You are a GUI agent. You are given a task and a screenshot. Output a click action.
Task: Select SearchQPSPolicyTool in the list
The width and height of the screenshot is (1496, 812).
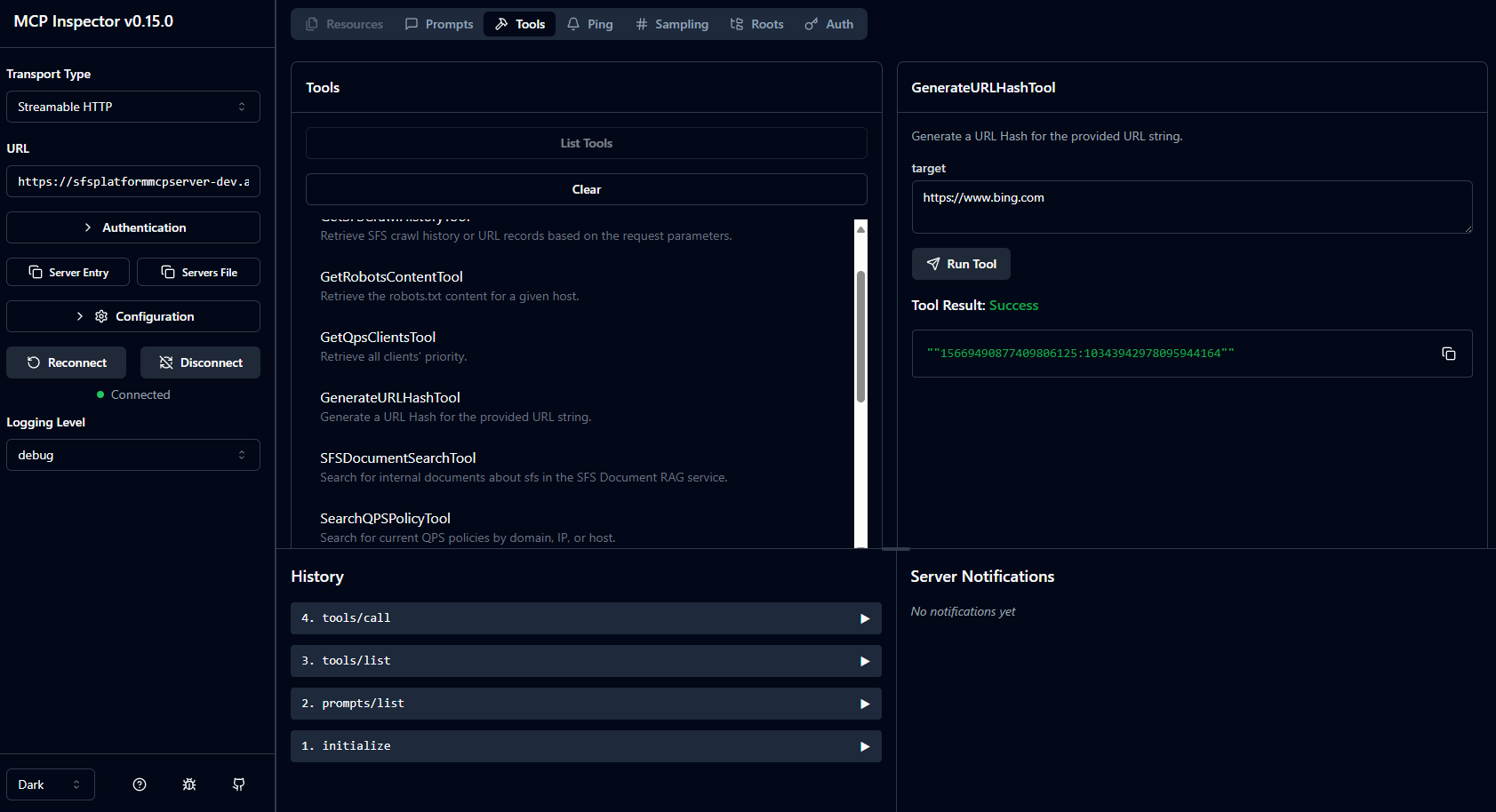click(x=385, y=519)
